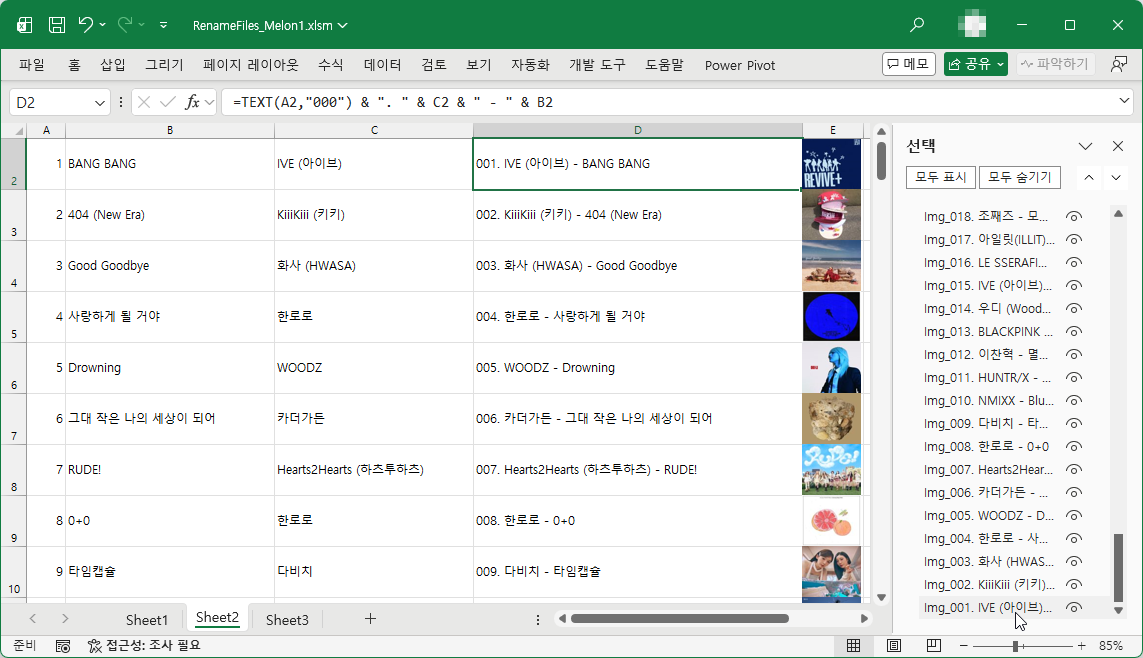This screenshot has height=658, width=1143.
Task: Click the Save icon in title bar
Action: pyautogui.click(x=57, y=25)
